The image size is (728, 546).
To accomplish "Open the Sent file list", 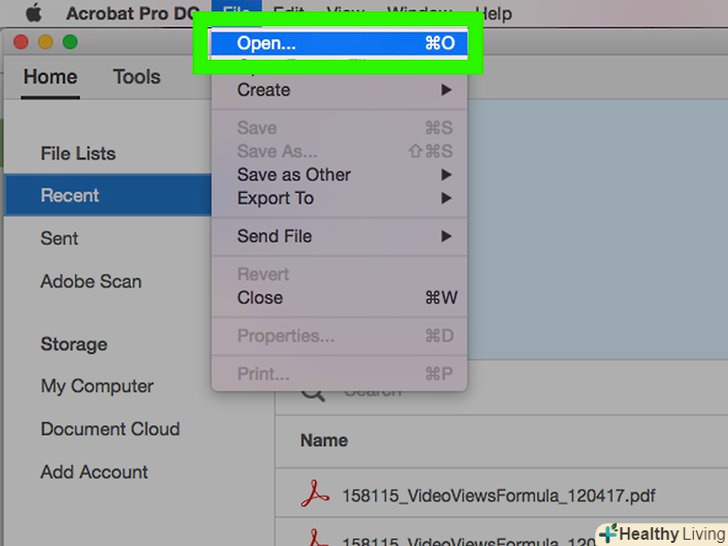I will click(59, 238).
